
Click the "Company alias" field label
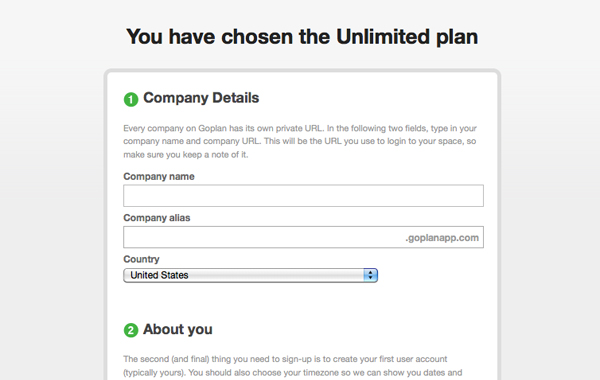[157, 218]
